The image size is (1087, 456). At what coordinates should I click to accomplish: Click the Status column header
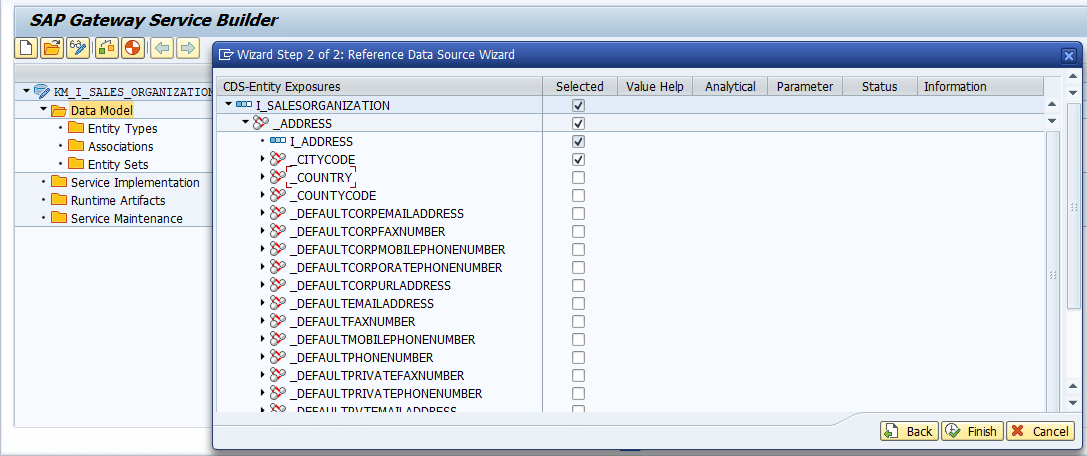pos(880,87)
